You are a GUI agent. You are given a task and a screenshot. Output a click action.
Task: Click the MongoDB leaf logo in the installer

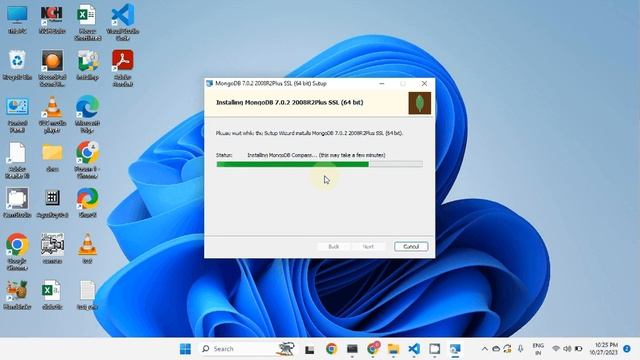[420, 103]
